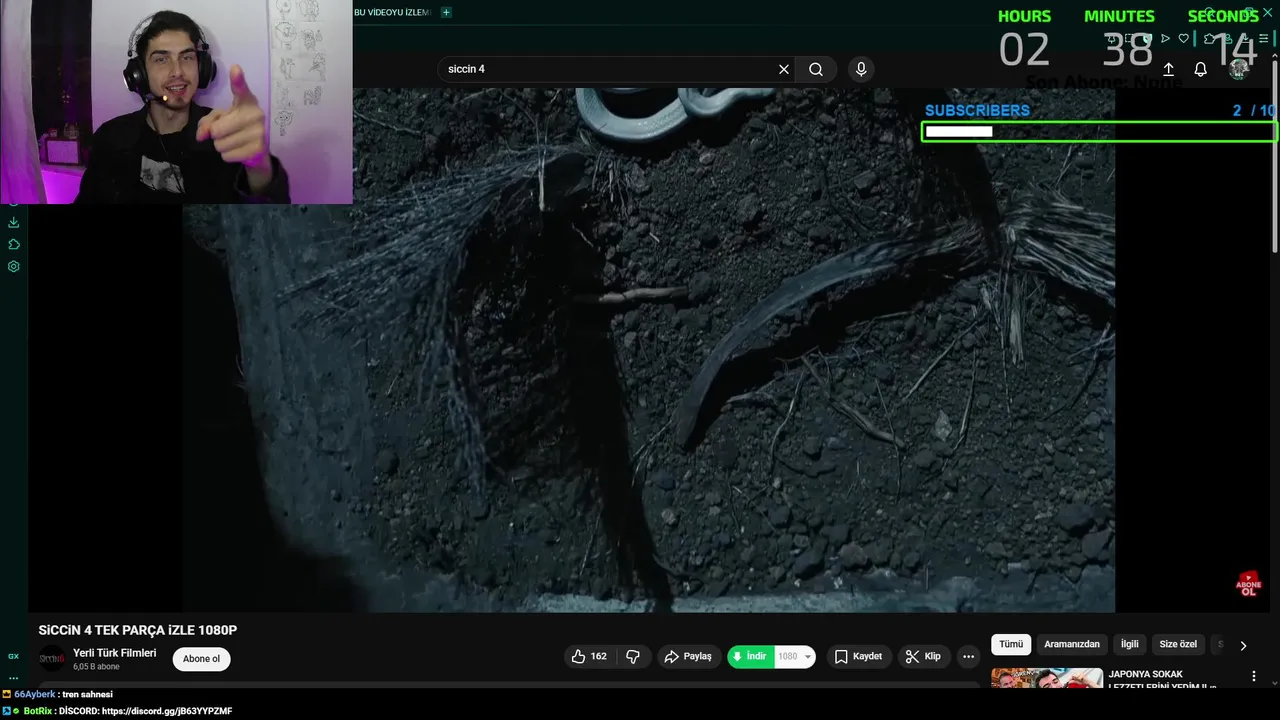Like the video showing 162 likes
The height and width of the screenshot is (720, 1280).
coord(589,656)
